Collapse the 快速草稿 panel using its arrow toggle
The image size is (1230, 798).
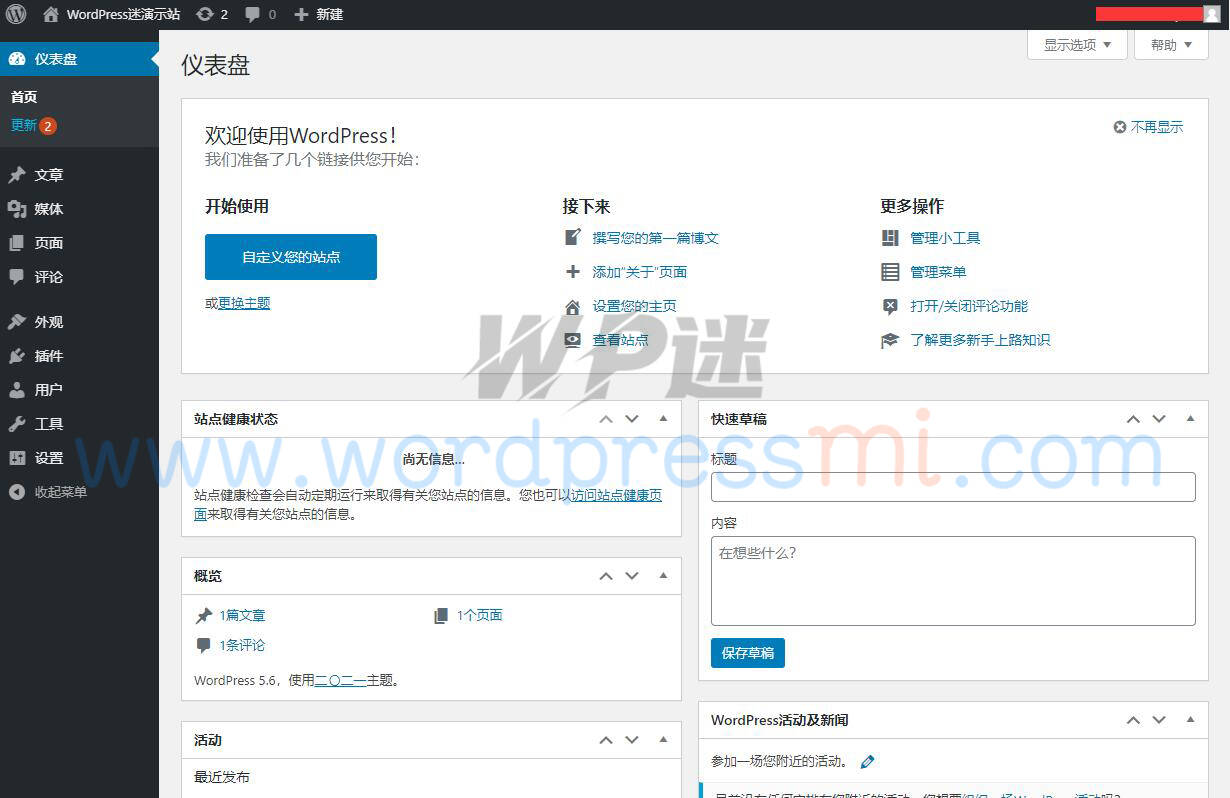tap(1190, 419)
